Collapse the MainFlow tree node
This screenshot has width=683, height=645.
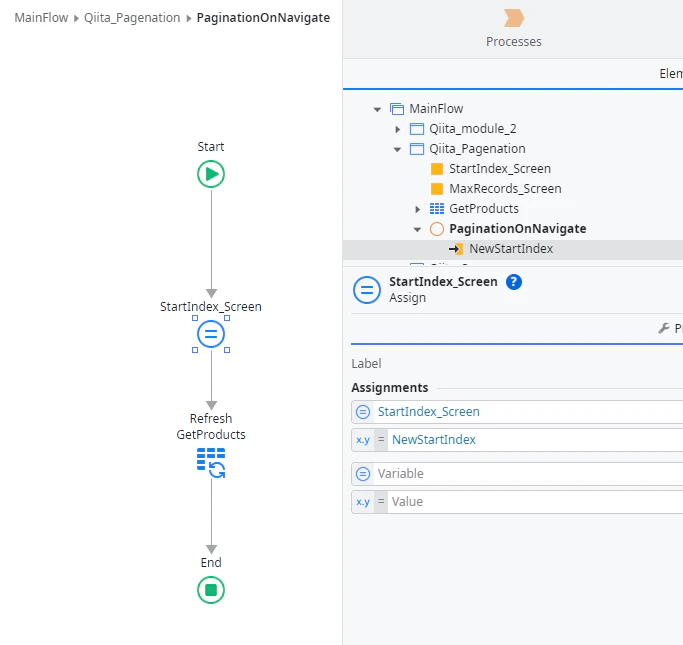coord(377,109)
